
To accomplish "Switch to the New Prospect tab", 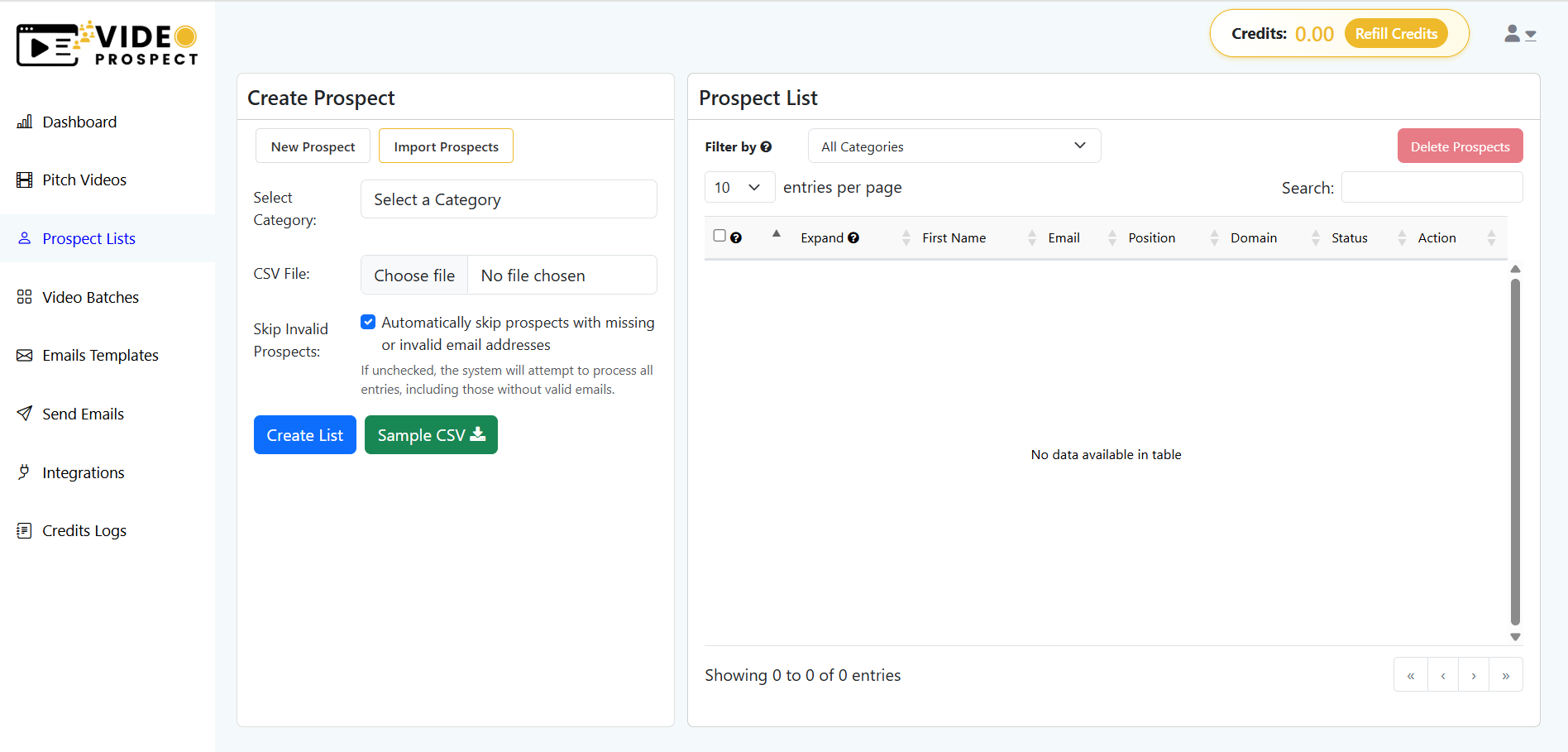I will click(x=313, y=146).
